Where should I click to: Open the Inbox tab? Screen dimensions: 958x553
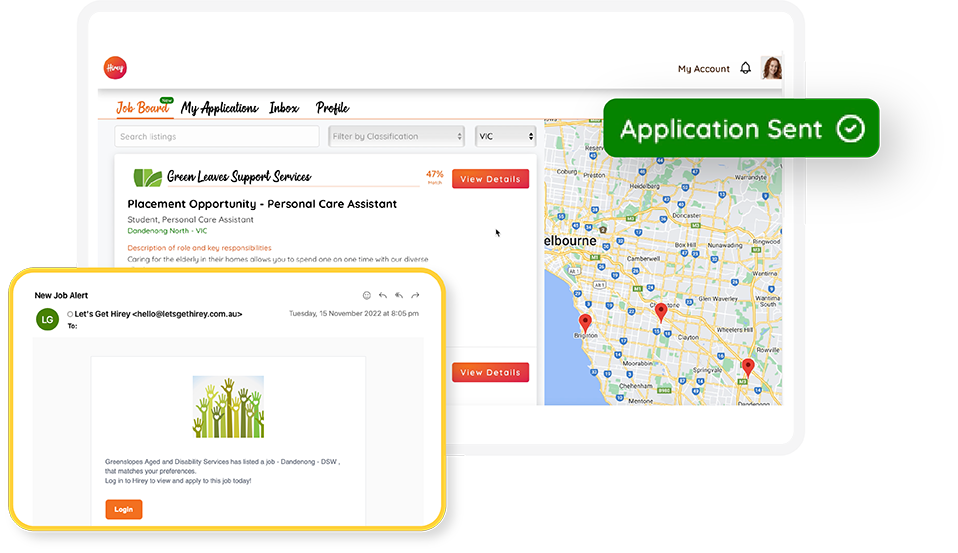tap(284, 108)
